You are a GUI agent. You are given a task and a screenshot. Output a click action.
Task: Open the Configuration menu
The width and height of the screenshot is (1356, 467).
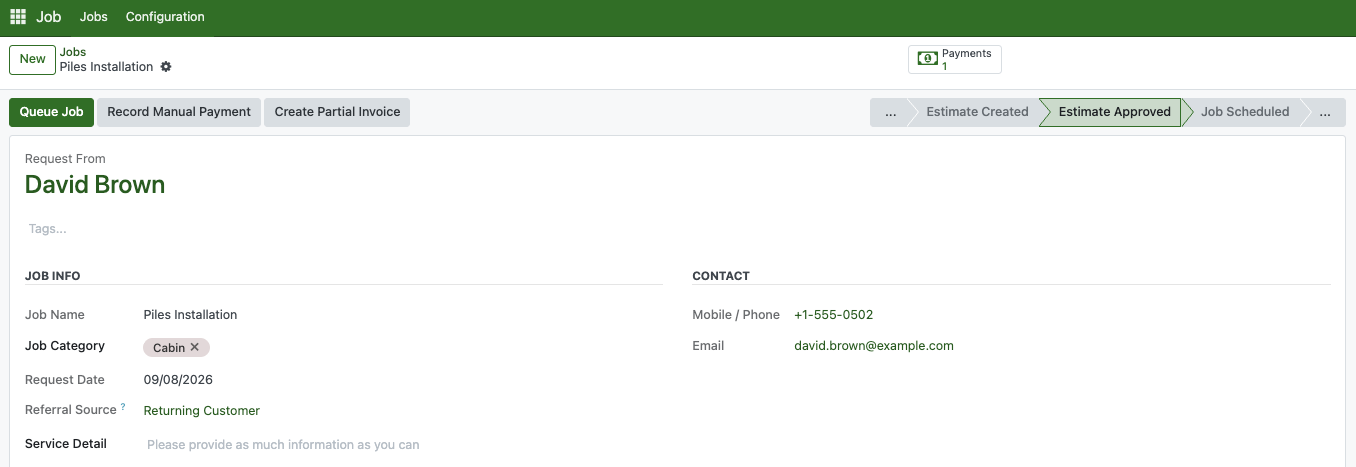tap(165, 17)
